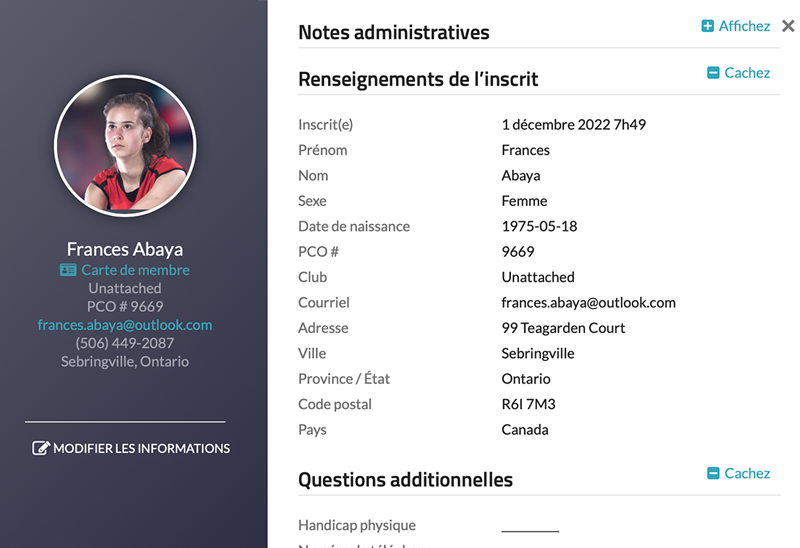The image size is (800, 548).
Task: Expand Notes administratives with Afficher
Action: click(744, 27)
